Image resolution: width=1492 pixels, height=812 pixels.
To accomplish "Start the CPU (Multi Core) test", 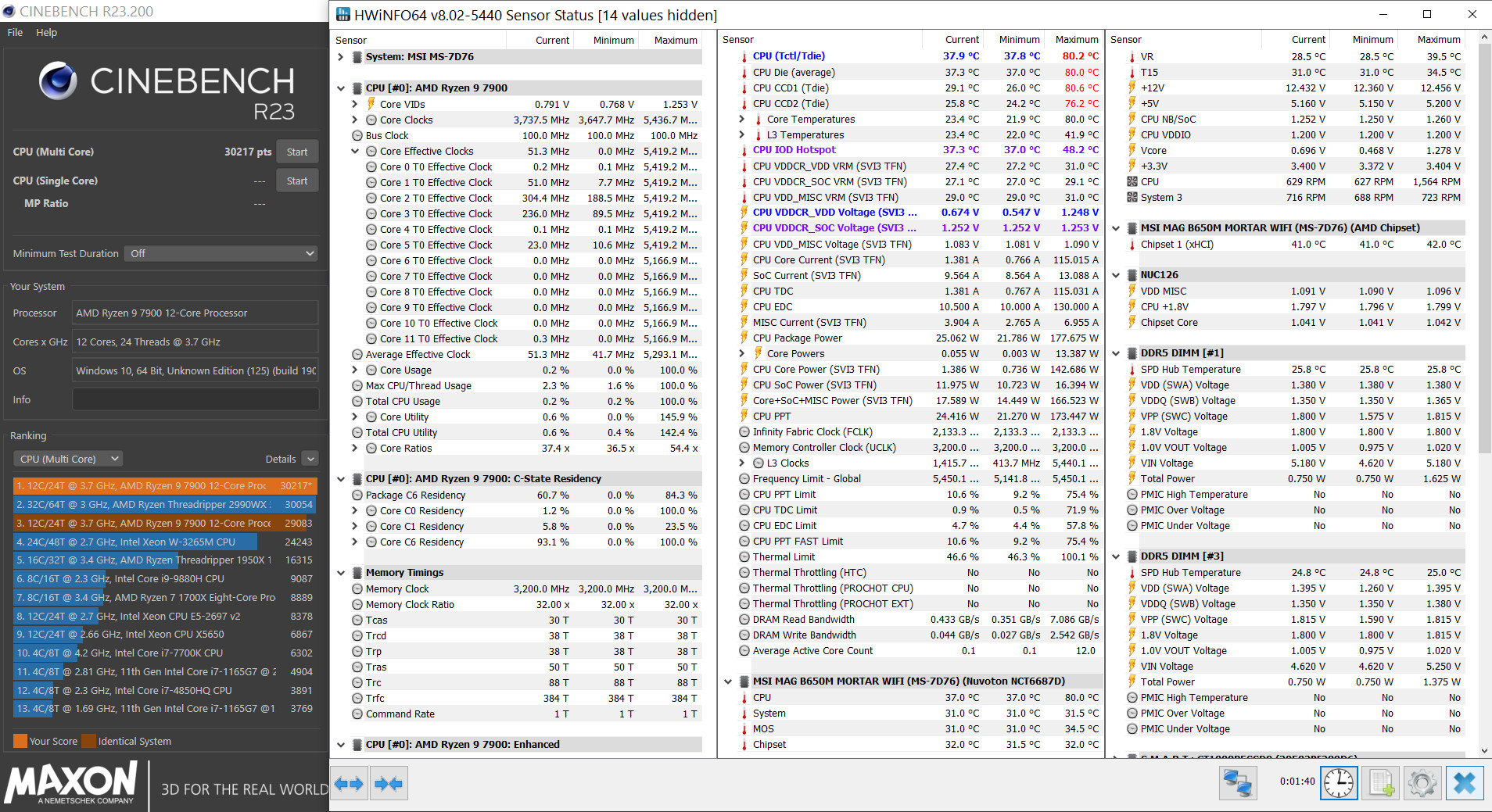I will tap(297, 152).
